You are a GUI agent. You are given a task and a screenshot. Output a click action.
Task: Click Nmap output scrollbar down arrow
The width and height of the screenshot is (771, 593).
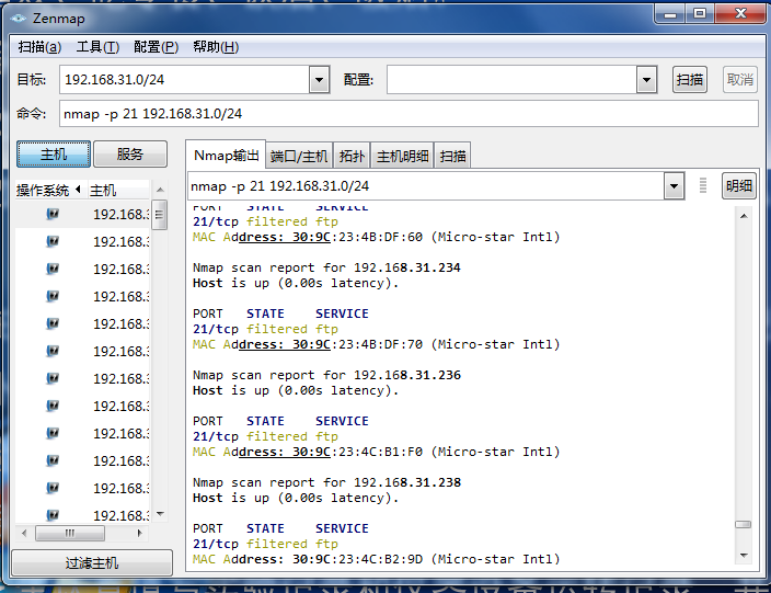(744, 556)
